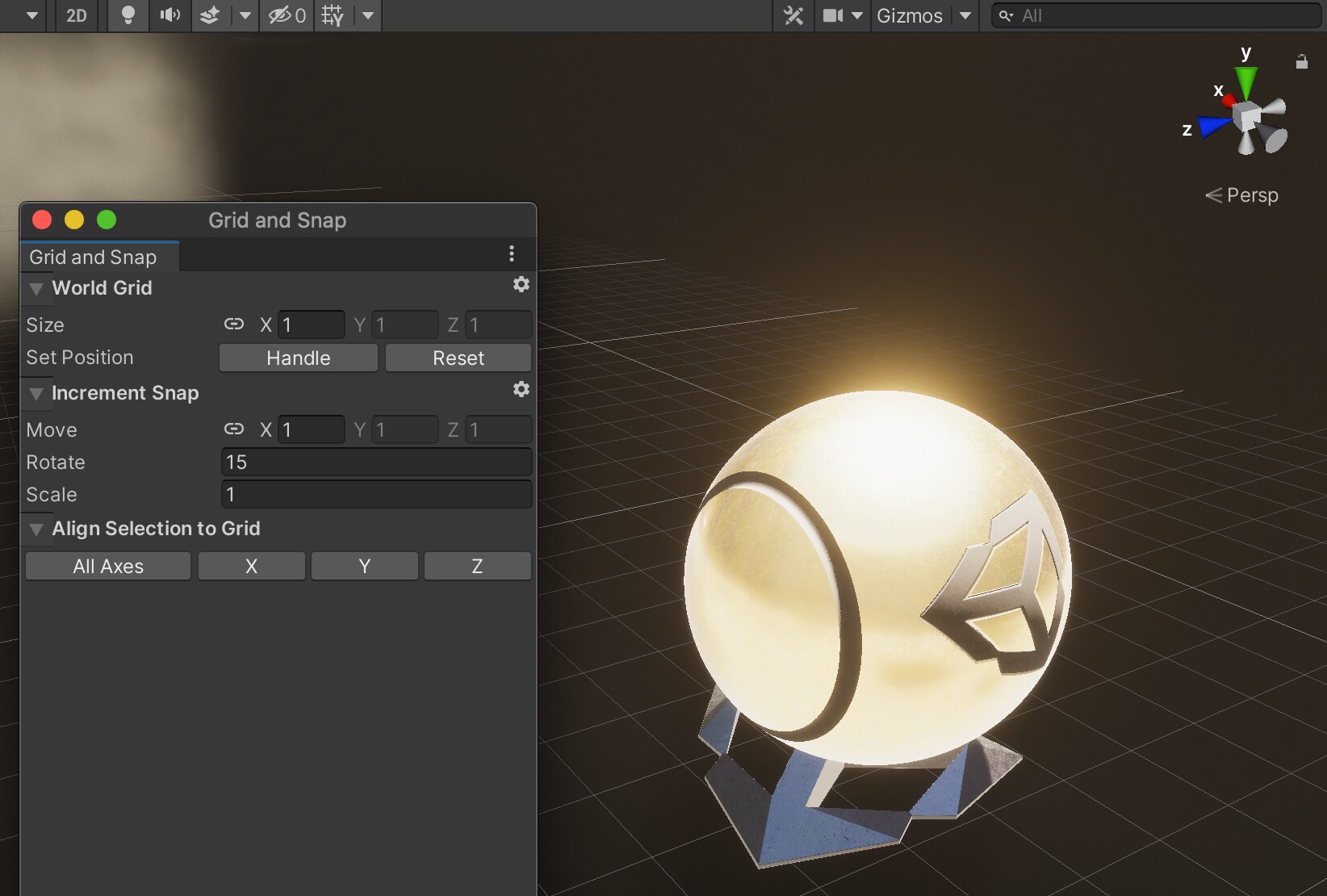The image size is (1327, 896).
Task: Click the World Grid Size Z field
Action: [x=499, y=324]
